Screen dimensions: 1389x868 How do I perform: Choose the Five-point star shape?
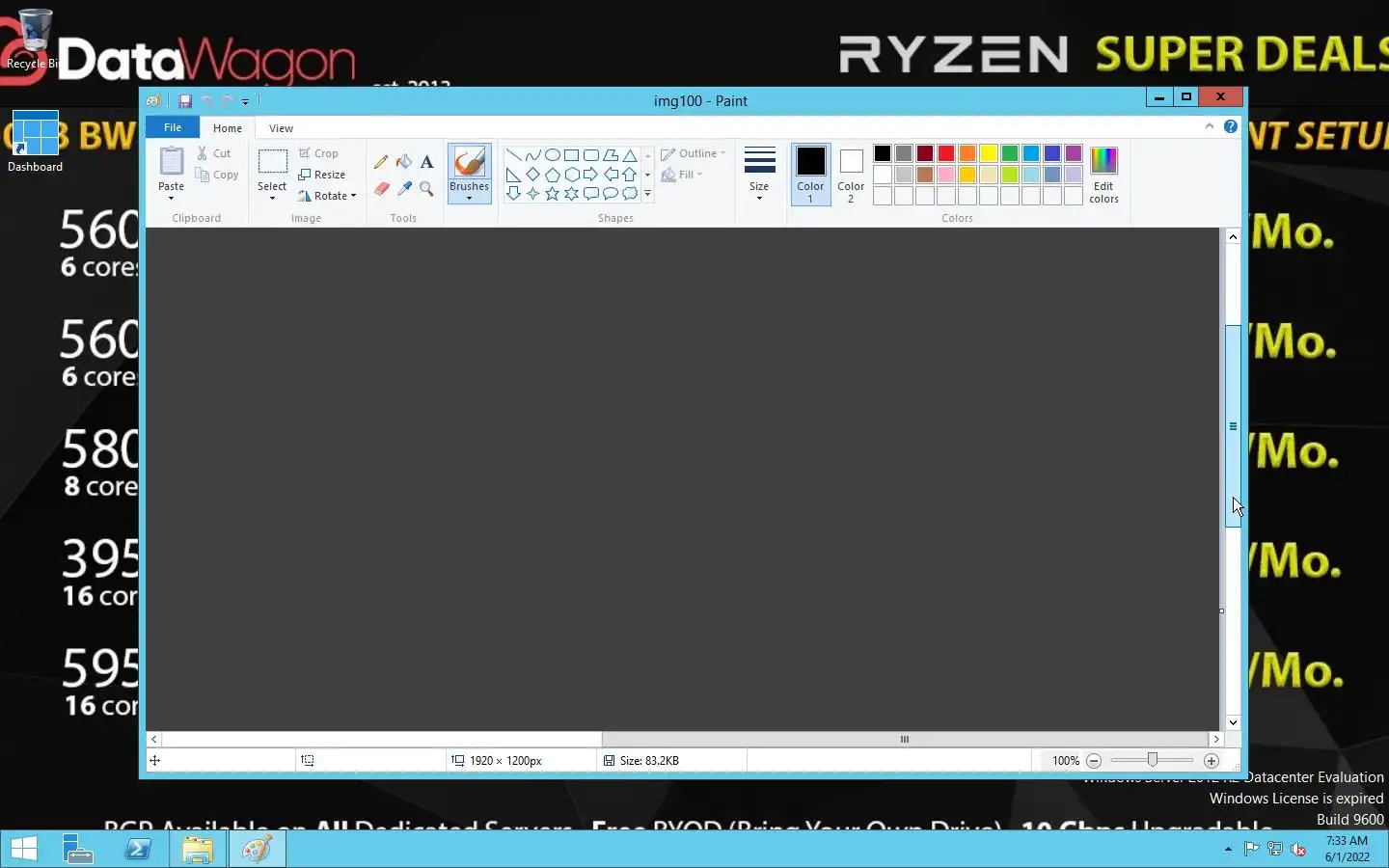pyautogui.click(x=552, y=194)
